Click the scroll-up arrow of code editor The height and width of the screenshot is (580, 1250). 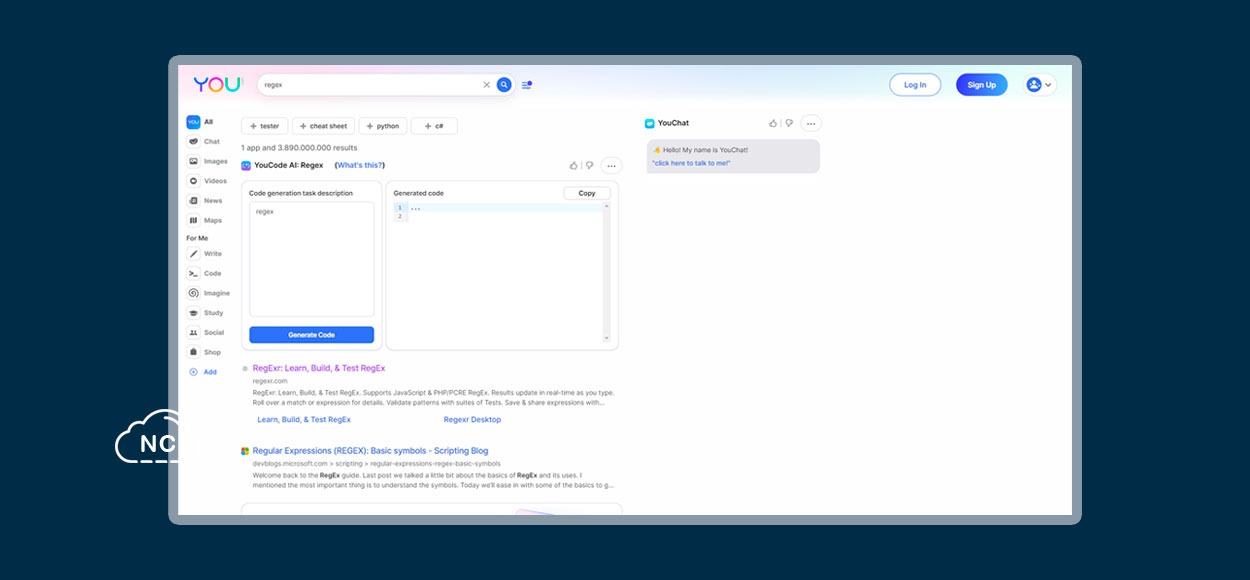tap(606, 207)
